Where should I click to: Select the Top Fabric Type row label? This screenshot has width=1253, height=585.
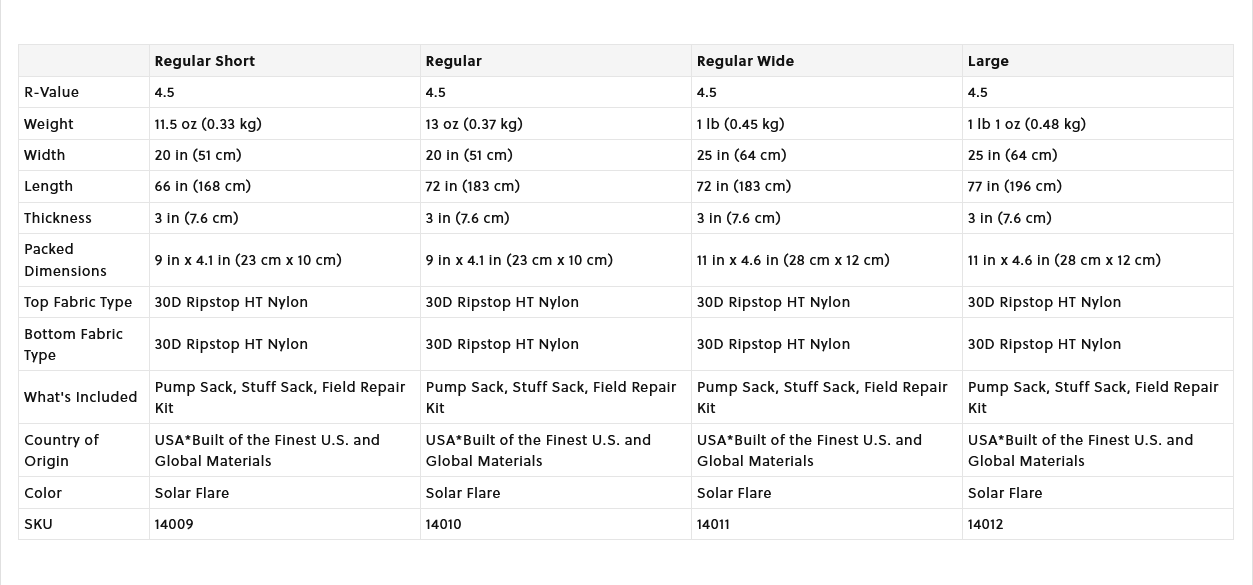78,302
